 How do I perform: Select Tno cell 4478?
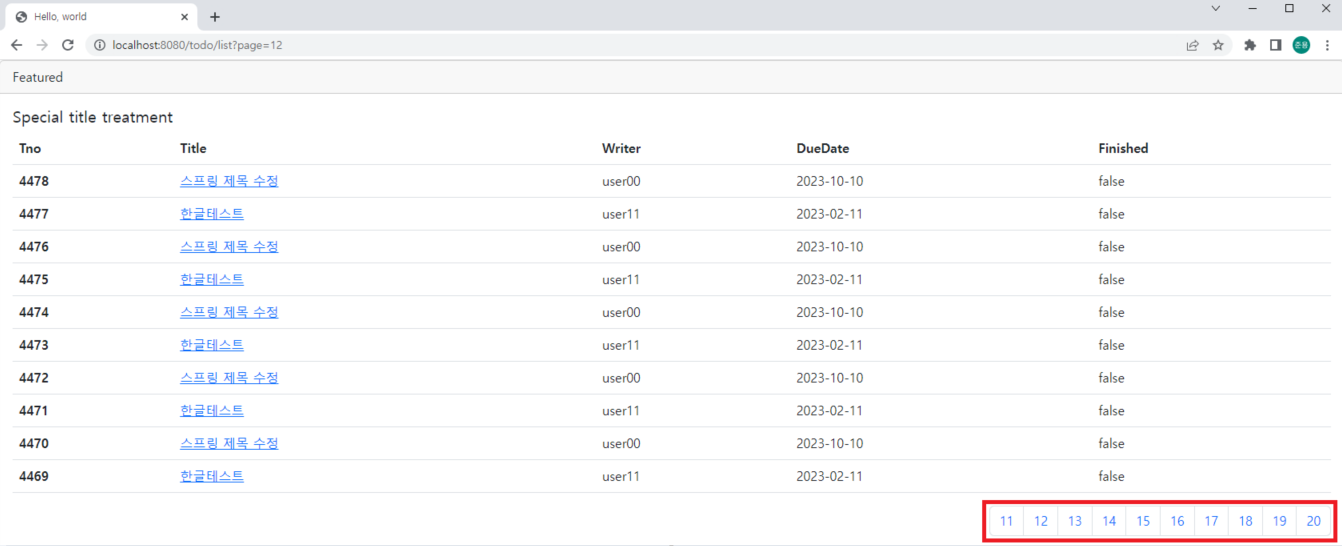pos(34,181)
